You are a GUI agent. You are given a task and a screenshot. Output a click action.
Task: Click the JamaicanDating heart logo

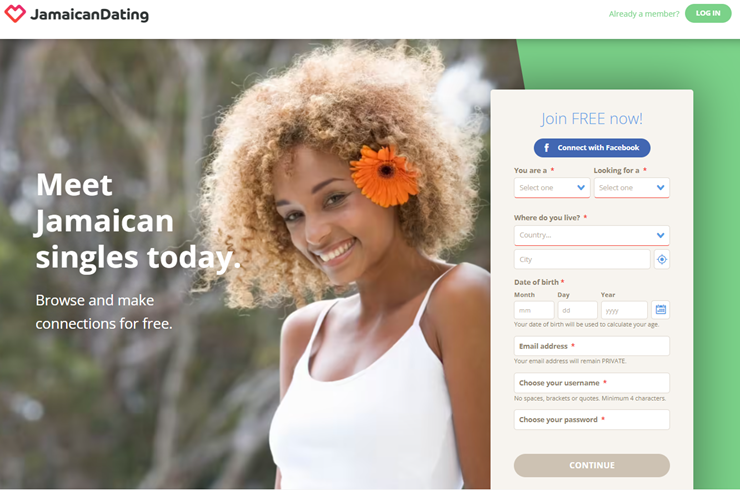[15, 14]
